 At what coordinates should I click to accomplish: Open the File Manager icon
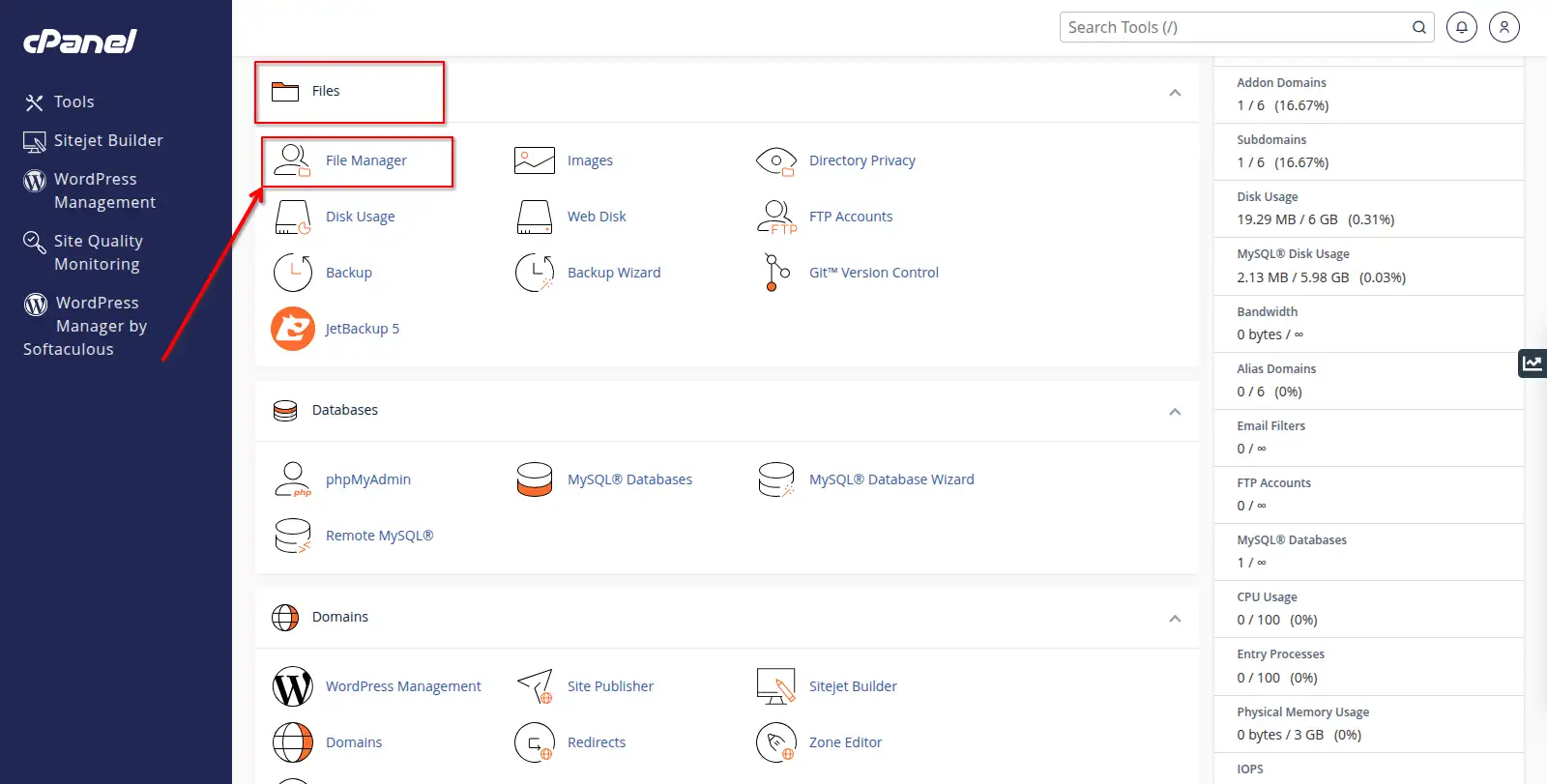(x=292, y=160)
